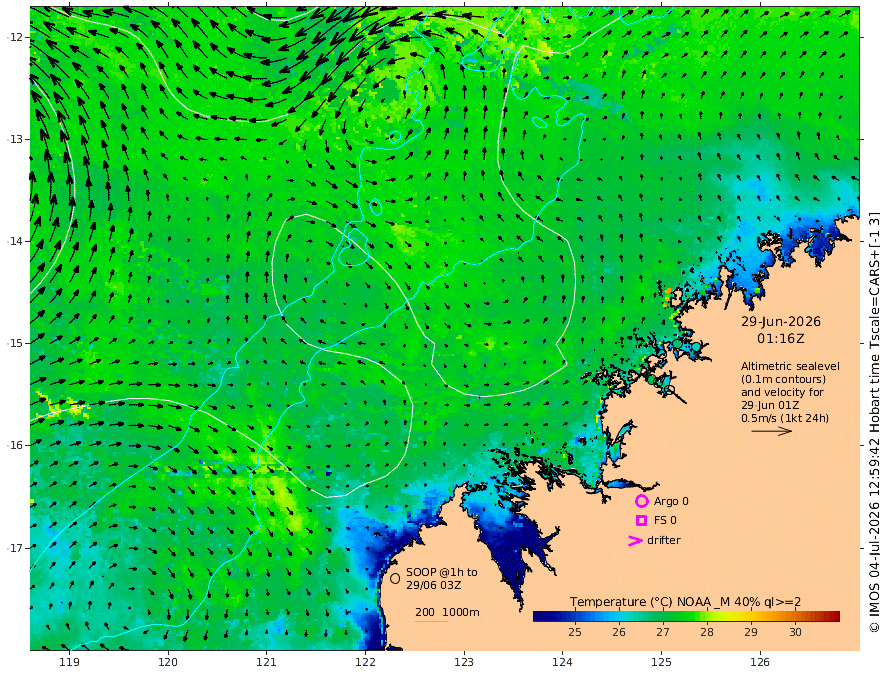Image resolution: width=880 pixels, height=680 pixels.
Task: Click the latitude axis label -17
Action: pyautogui.click(x=14, y=548)
